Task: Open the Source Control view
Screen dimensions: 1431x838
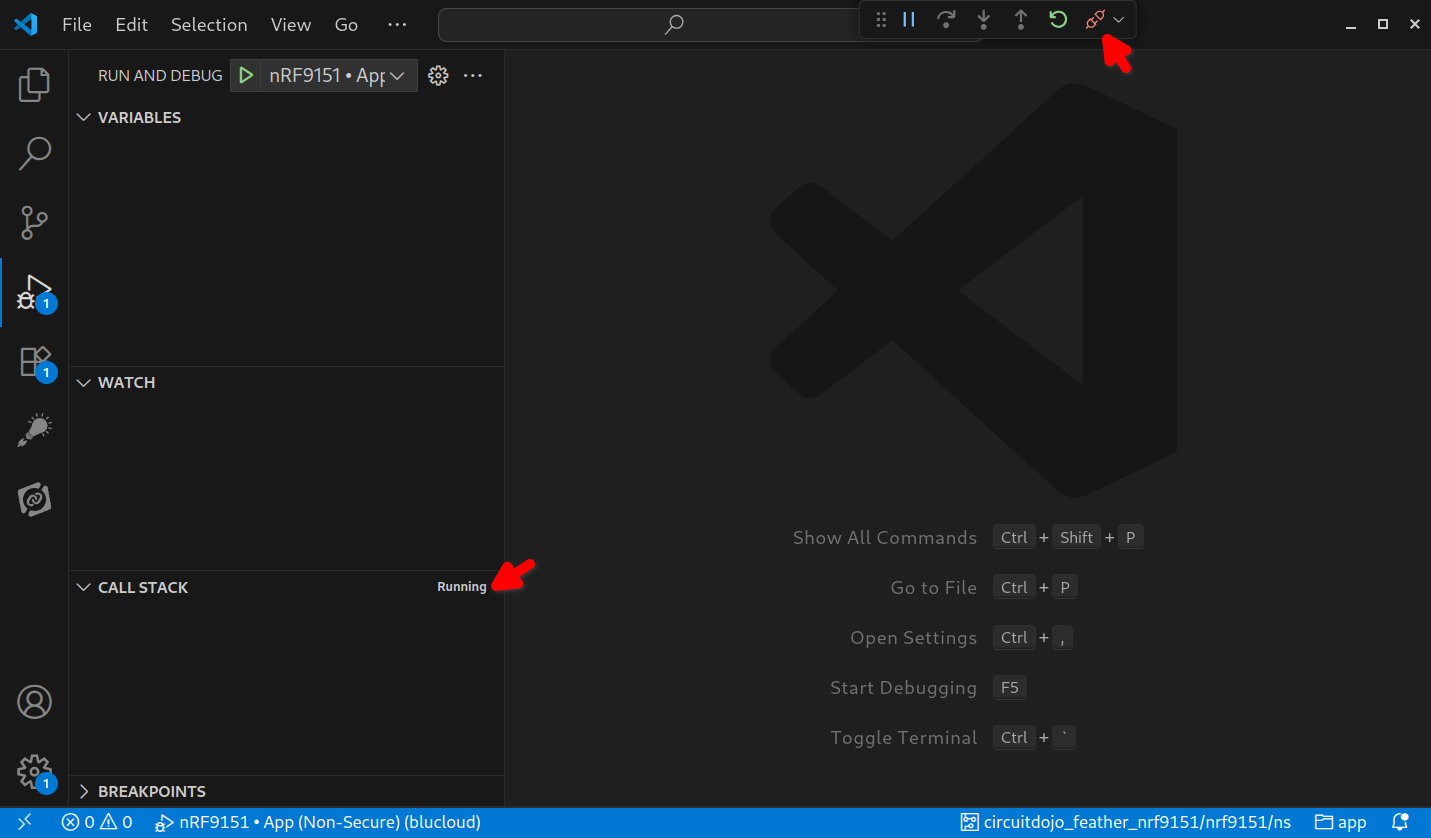Action: pyautogui.click(x=34, y=223)
